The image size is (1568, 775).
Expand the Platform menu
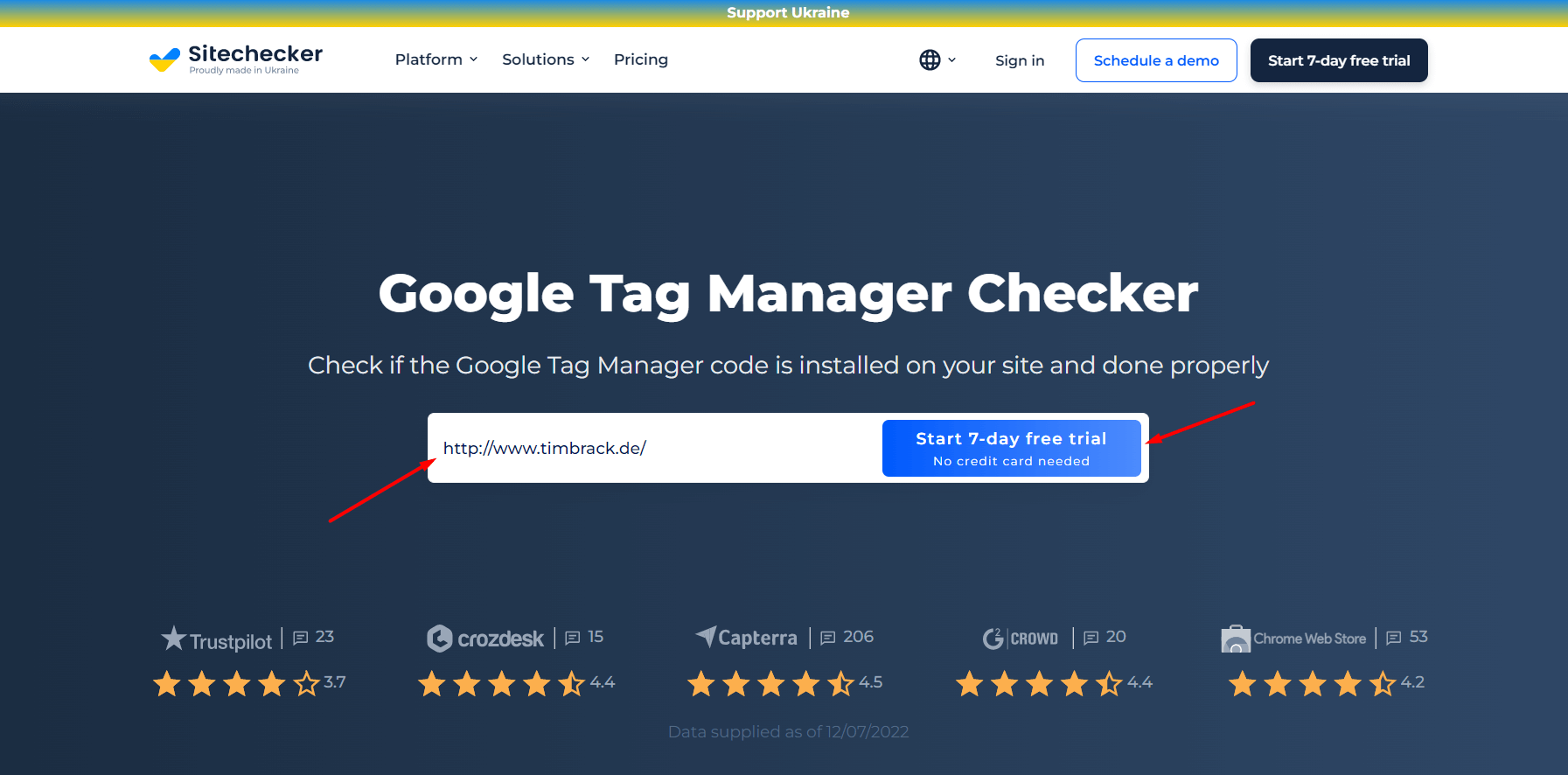click(x=436, y=59)
